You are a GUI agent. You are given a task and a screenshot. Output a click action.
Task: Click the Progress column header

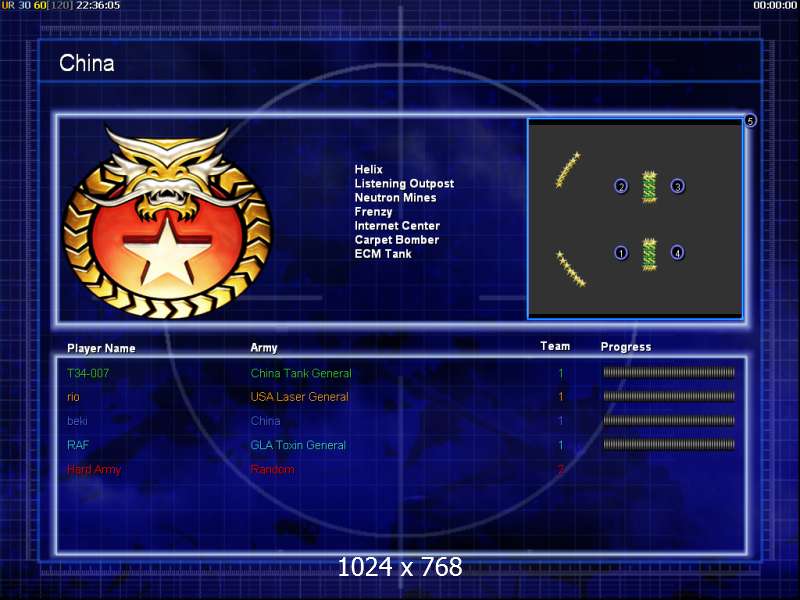626,347
